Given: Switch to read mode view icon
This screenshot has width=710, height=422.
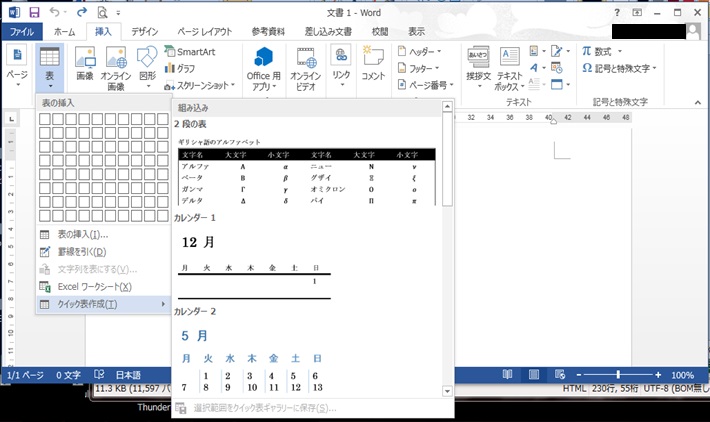Looking at the screenshot, I should (507, 374).
